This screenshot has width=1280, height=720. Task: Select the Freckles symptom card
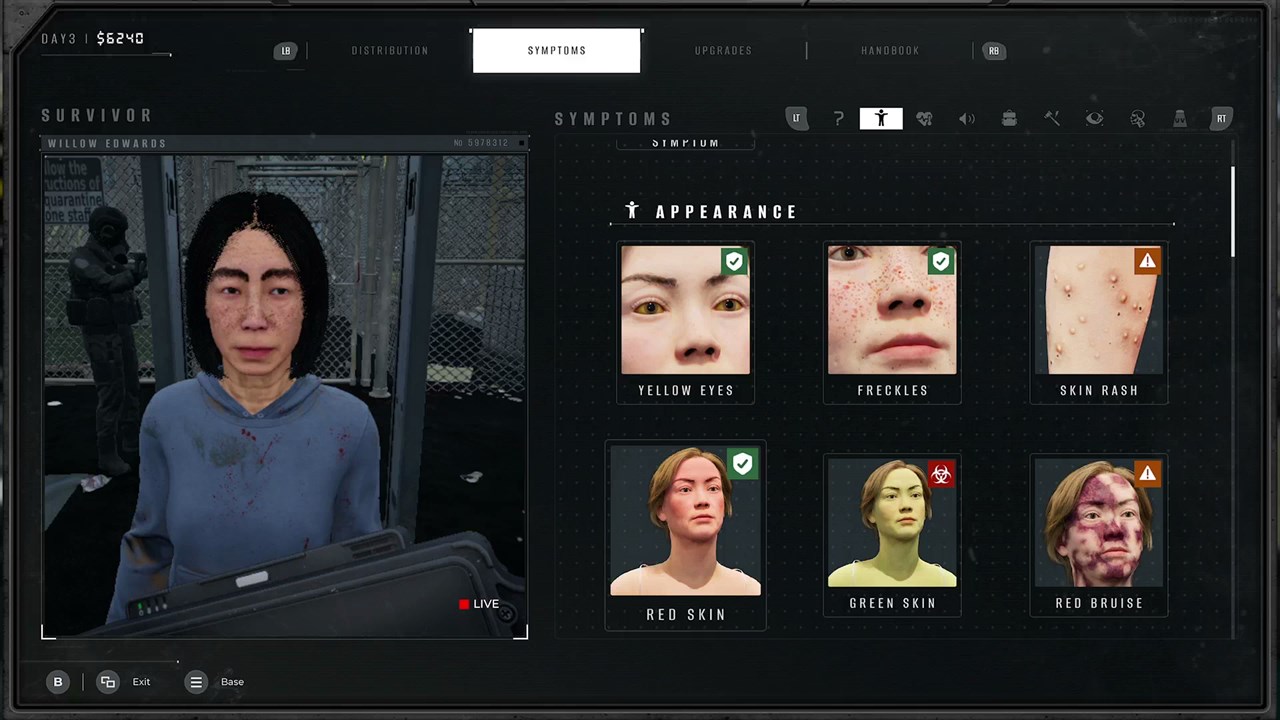[892, 323]
